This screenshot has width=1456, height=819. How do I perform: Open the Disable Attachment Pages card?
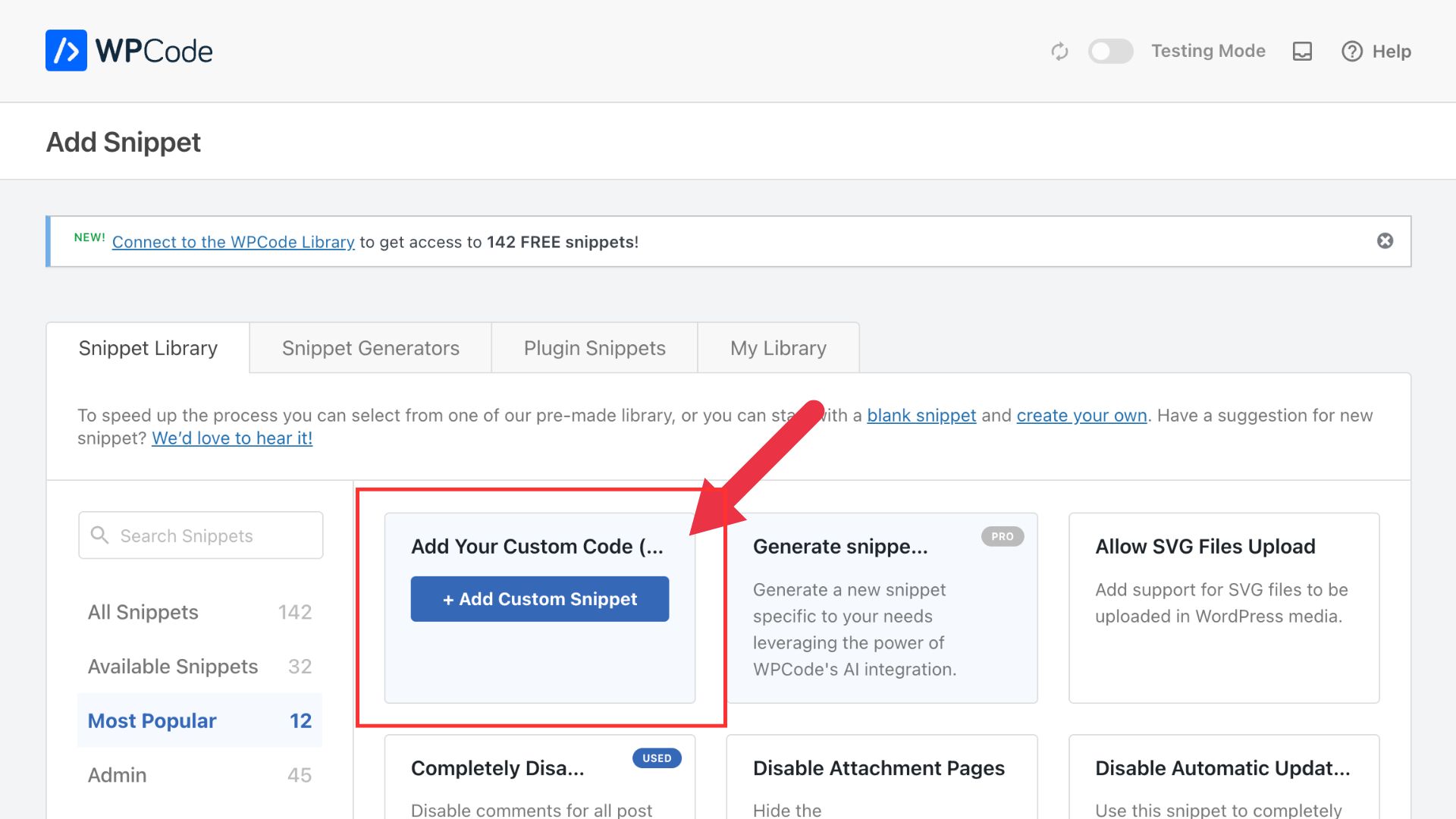tap(882, 777)
